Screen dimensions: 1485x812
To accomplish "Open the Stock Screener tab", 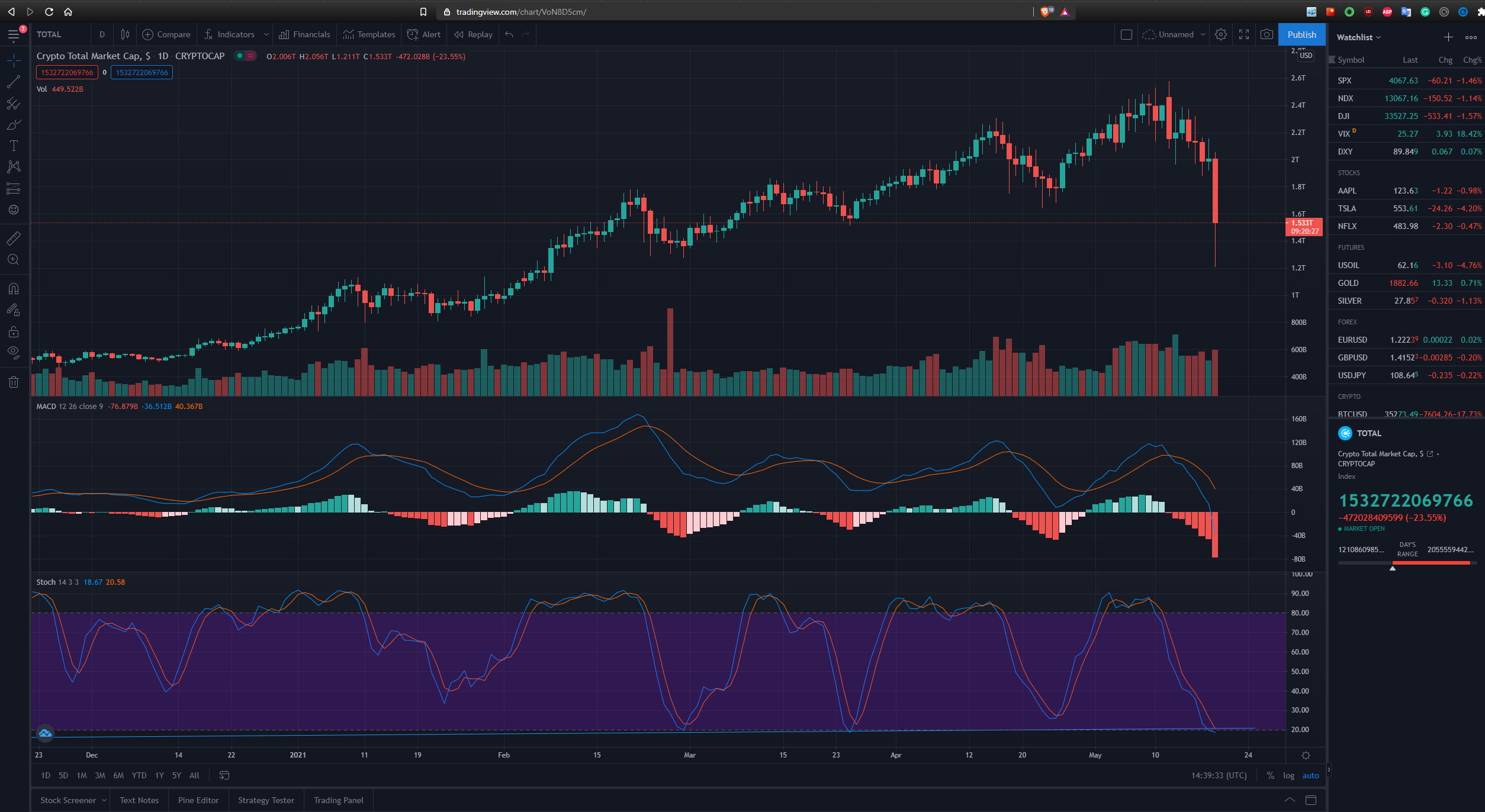I will tap(68, 800).
